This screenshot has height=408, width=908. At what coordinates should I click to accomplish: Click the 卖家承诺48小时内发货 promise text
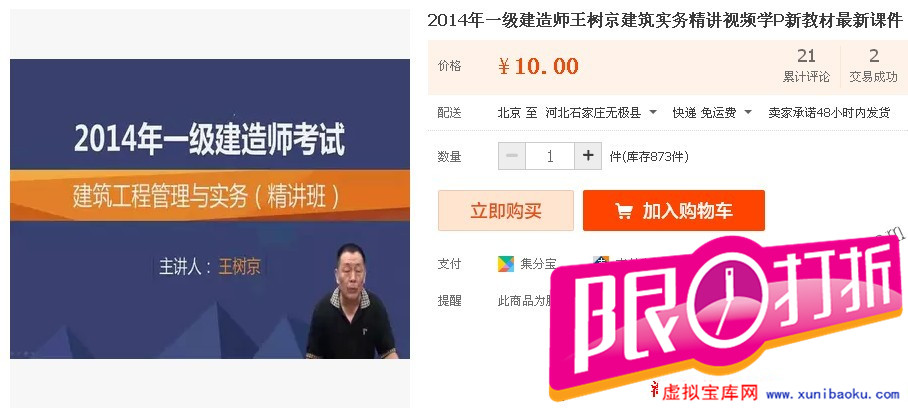[829, 113]
